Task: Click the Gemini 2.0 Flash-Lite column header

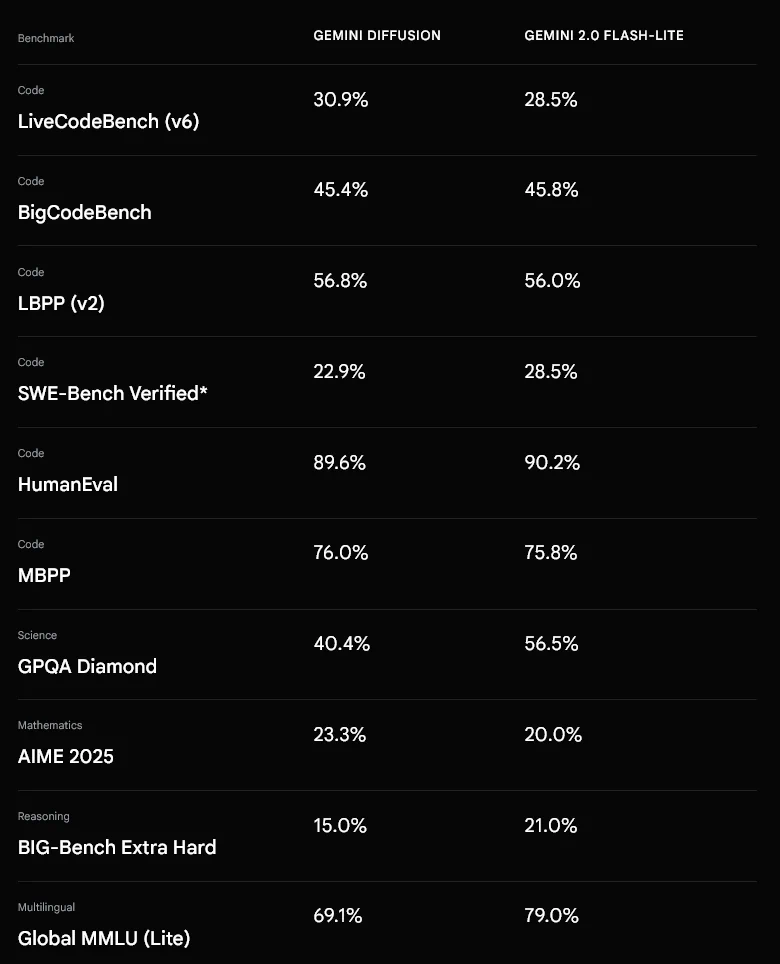Action: pyautogui.click(x=604, y=36)
